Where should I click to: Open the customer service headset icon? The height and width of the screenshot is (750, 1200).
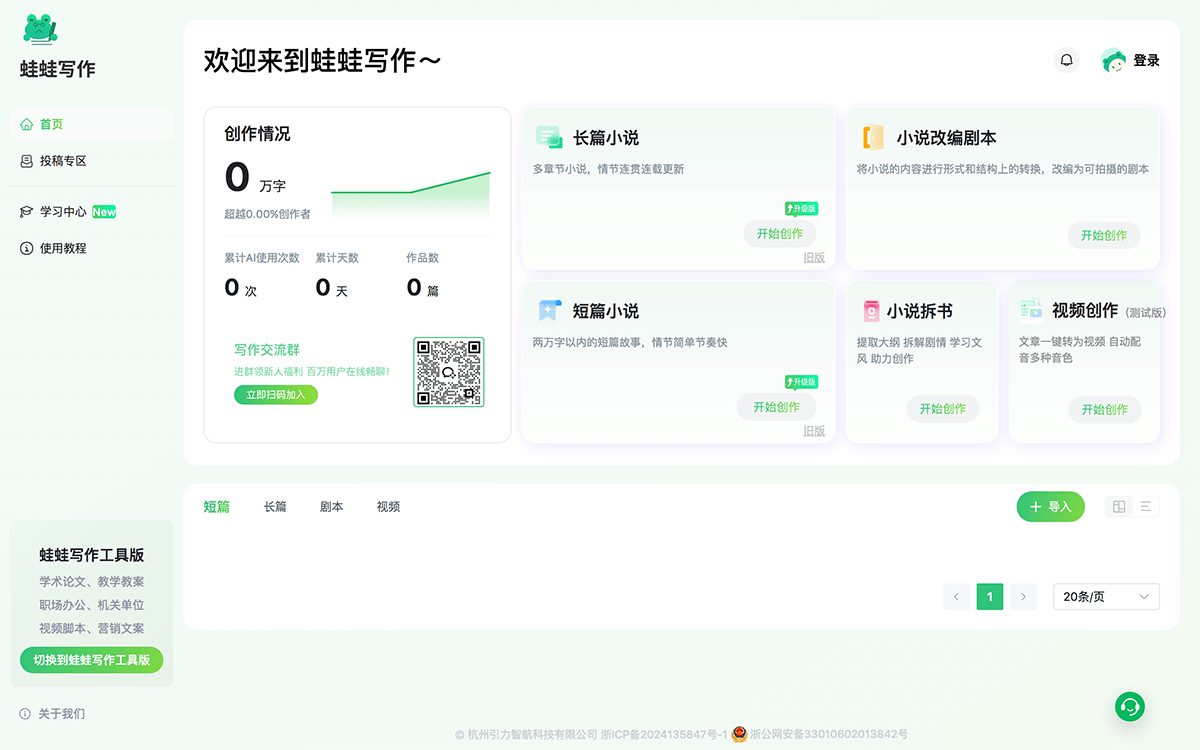pyautogui.click(x=1130, y=706)
